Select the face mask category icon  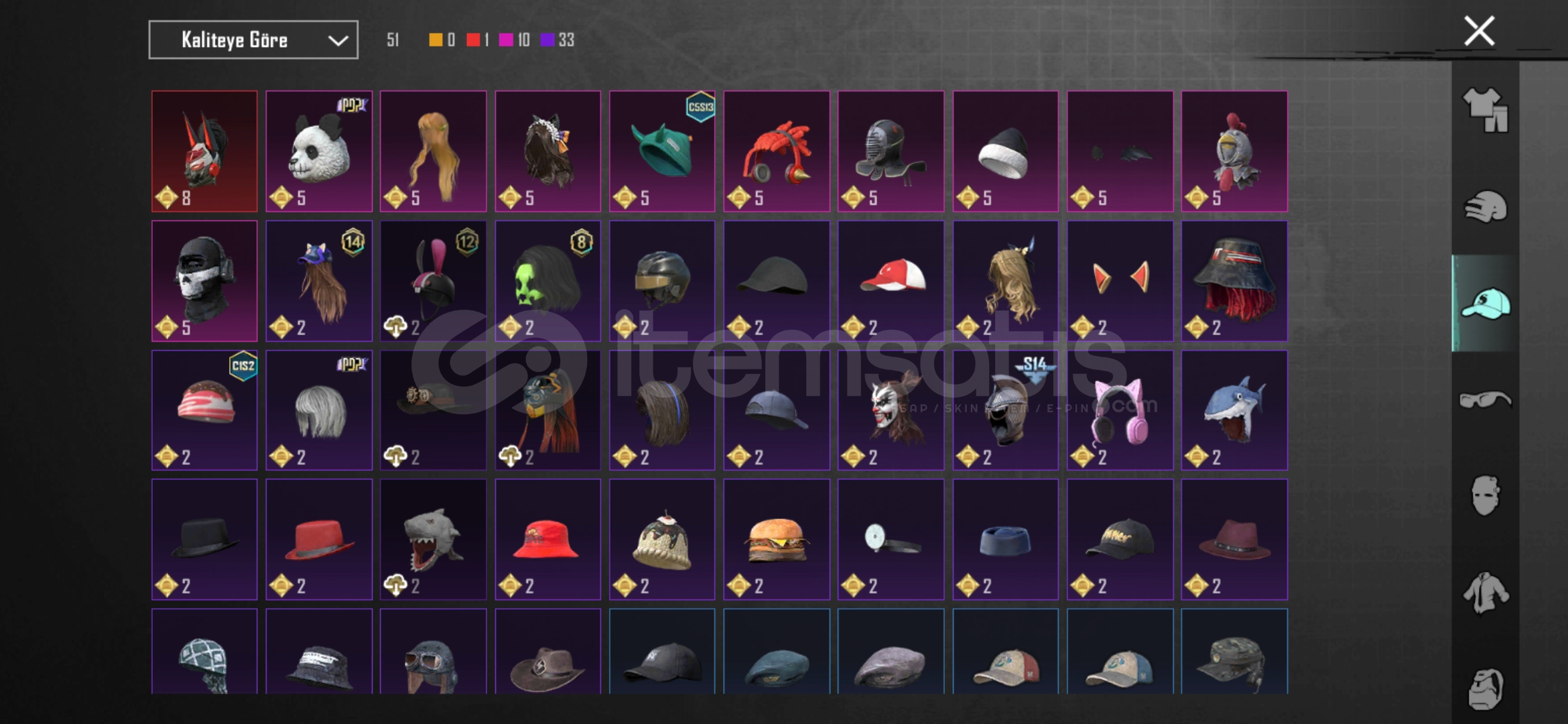[1485, 495]
